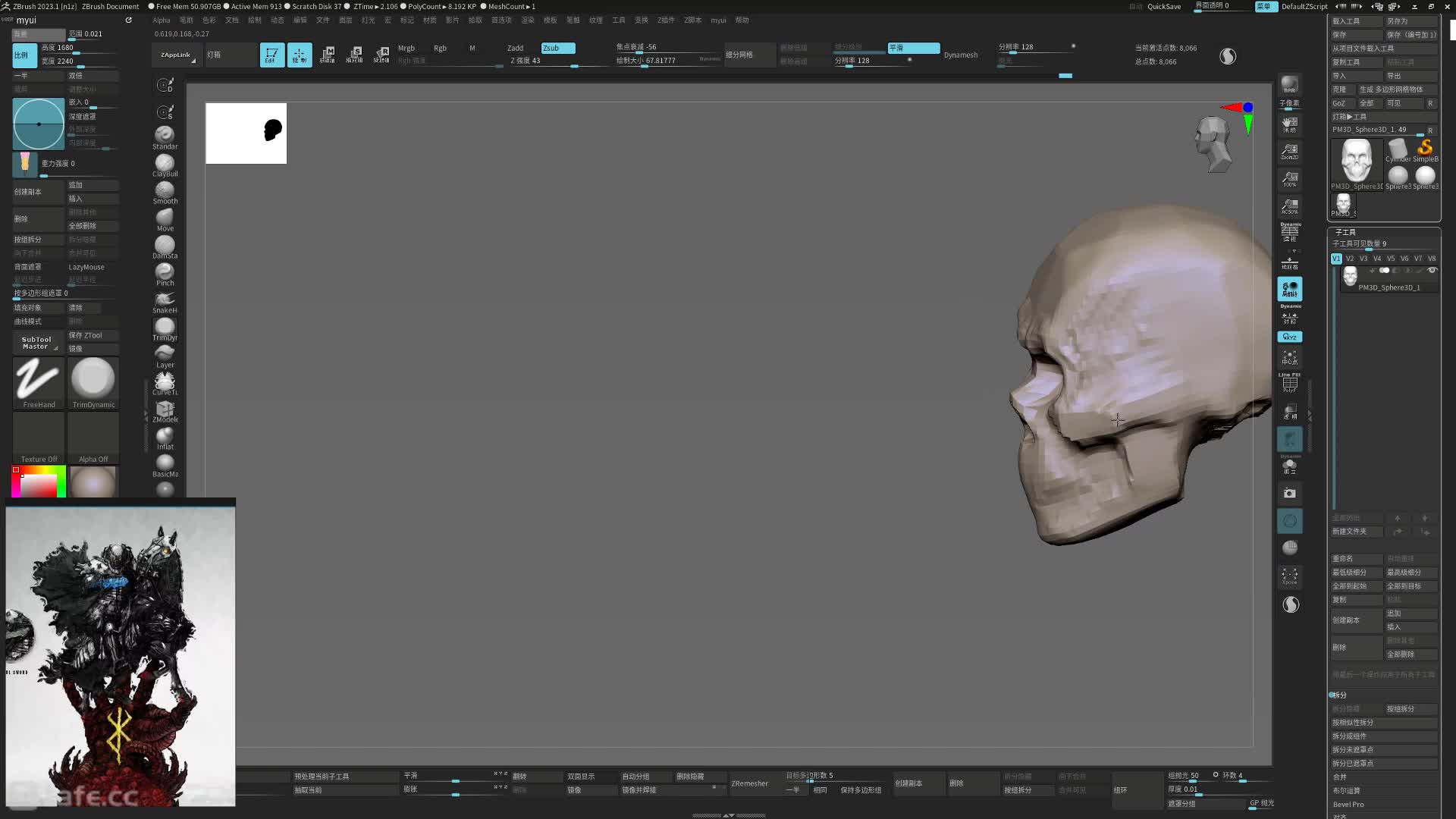Click the Zoom2D icon

tap(1289, 151)
